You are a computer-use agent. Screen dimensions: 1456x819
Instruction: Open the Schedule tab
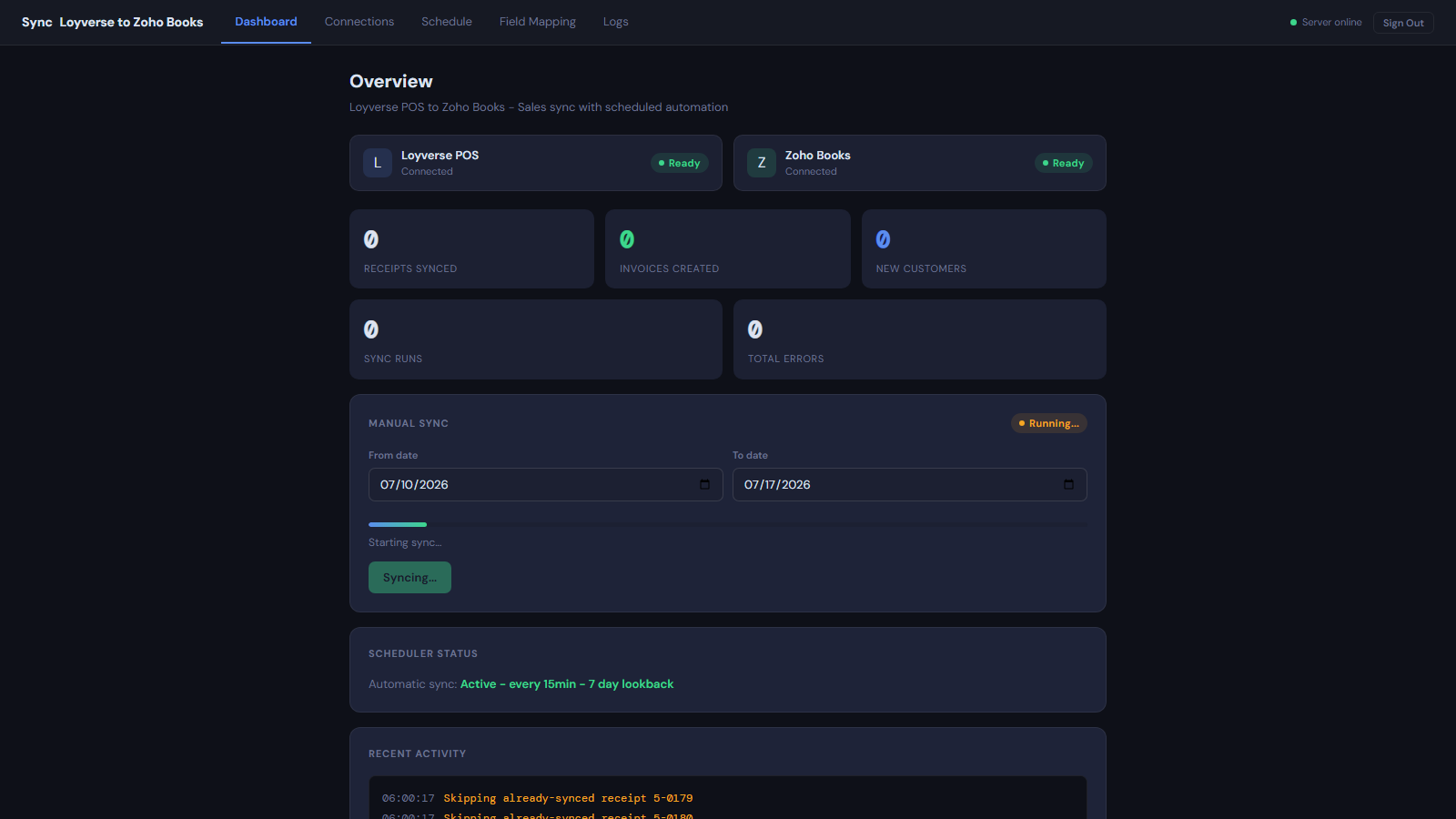[x=447, y=22]
